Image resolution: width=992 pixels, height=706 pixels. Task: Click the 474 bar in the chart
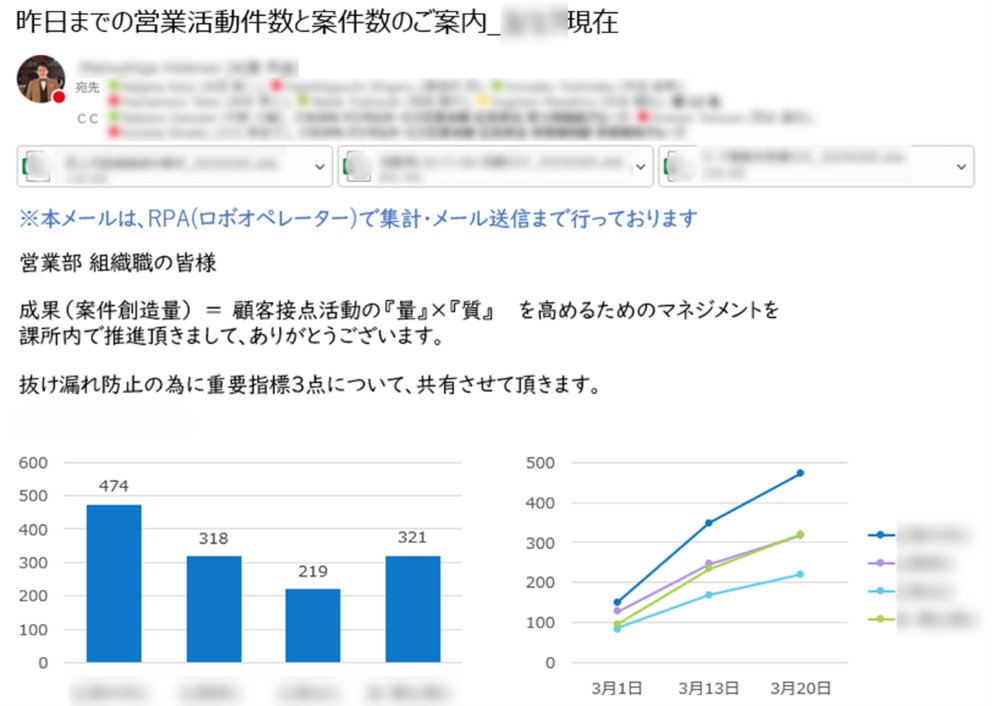point(114,583)
